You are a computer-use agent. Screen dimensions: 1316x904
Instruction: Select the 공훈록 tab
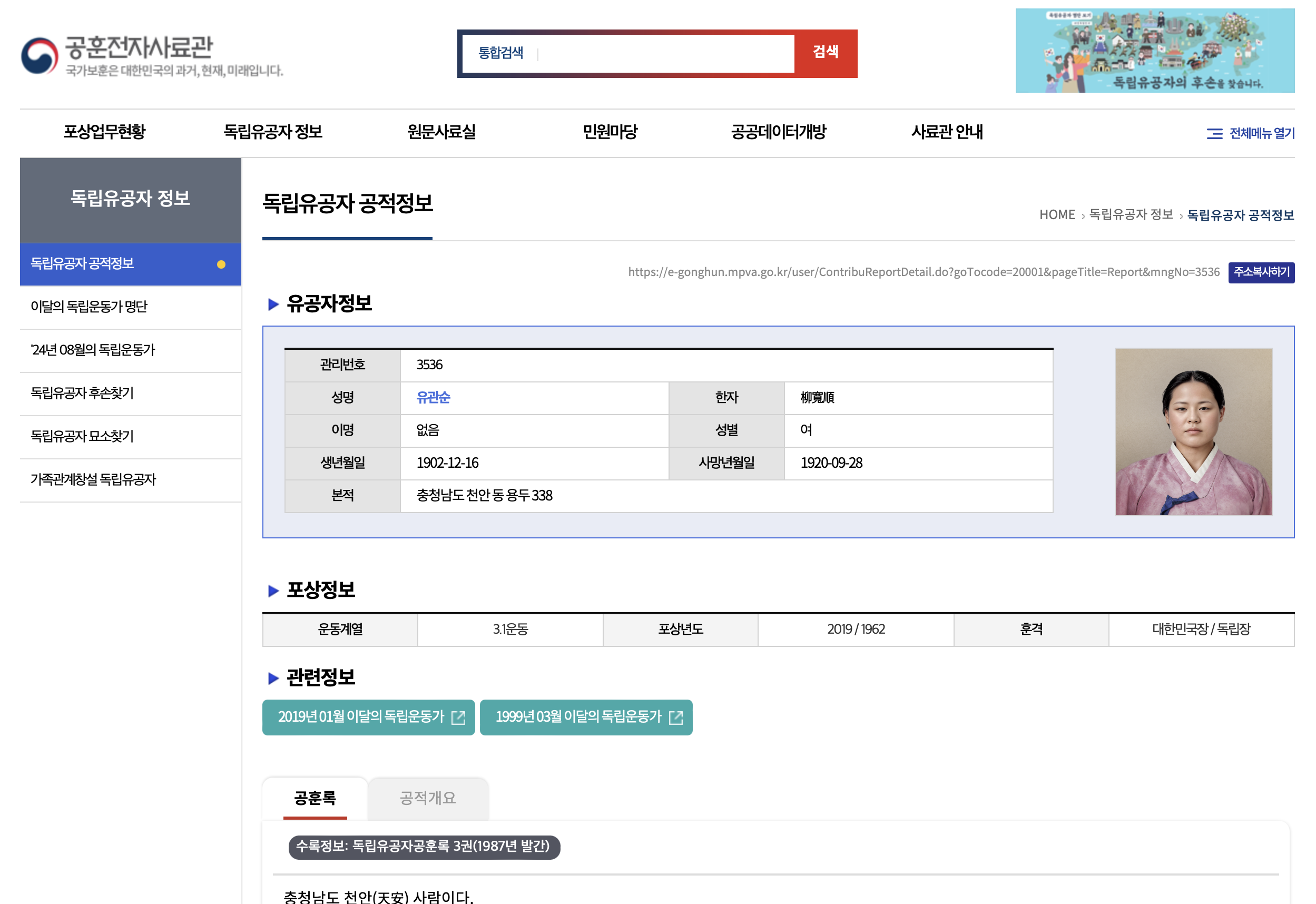(315, 798)
